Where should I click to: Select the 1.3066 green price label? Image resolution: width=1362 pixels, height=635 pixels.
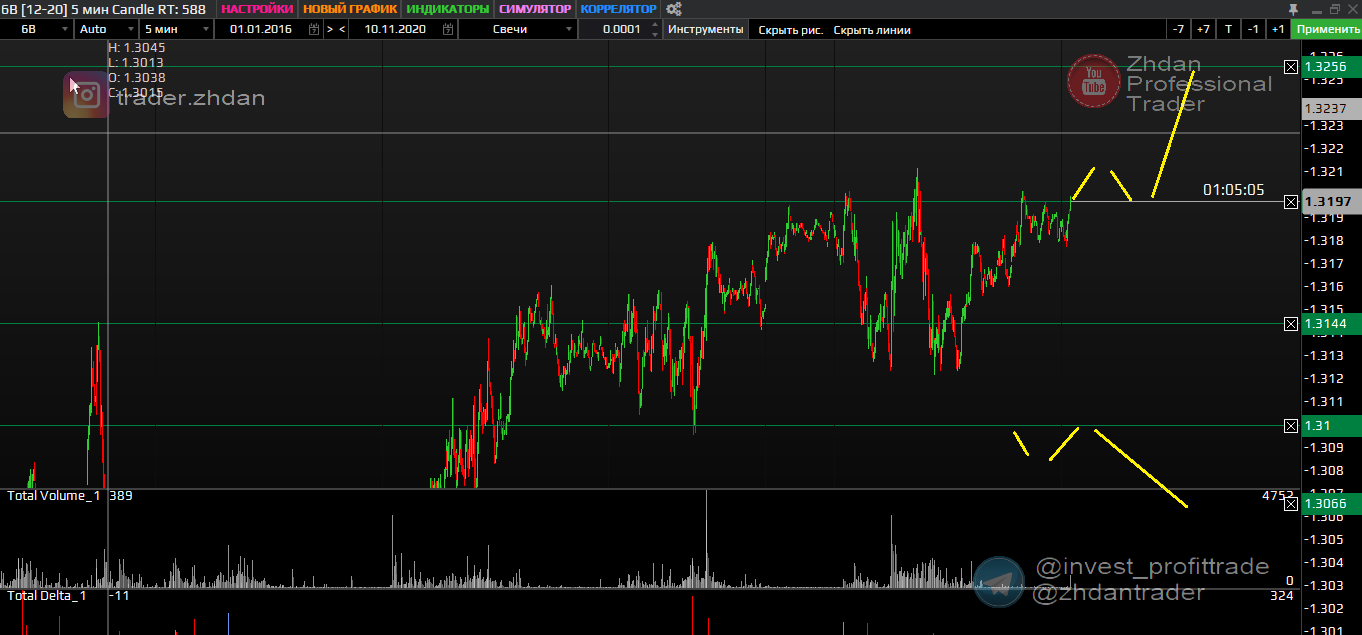1330,504
